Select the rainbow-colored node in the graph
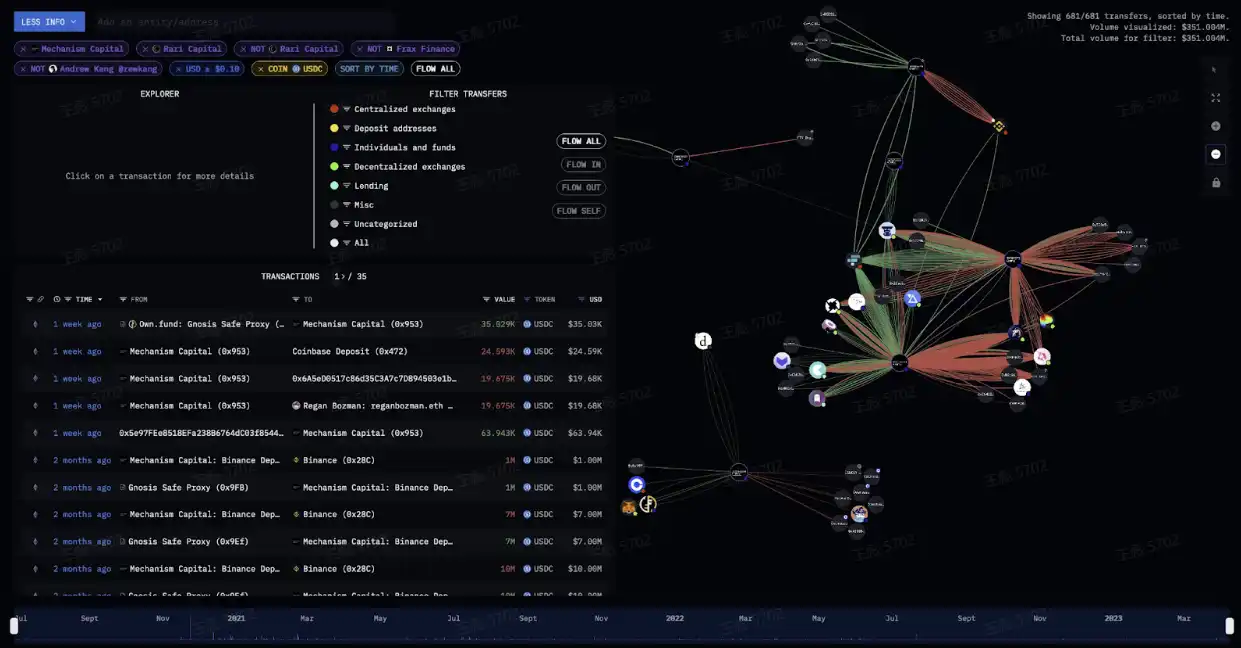The width and height of the screenshot is (1241, 648). coord(1046,321)
